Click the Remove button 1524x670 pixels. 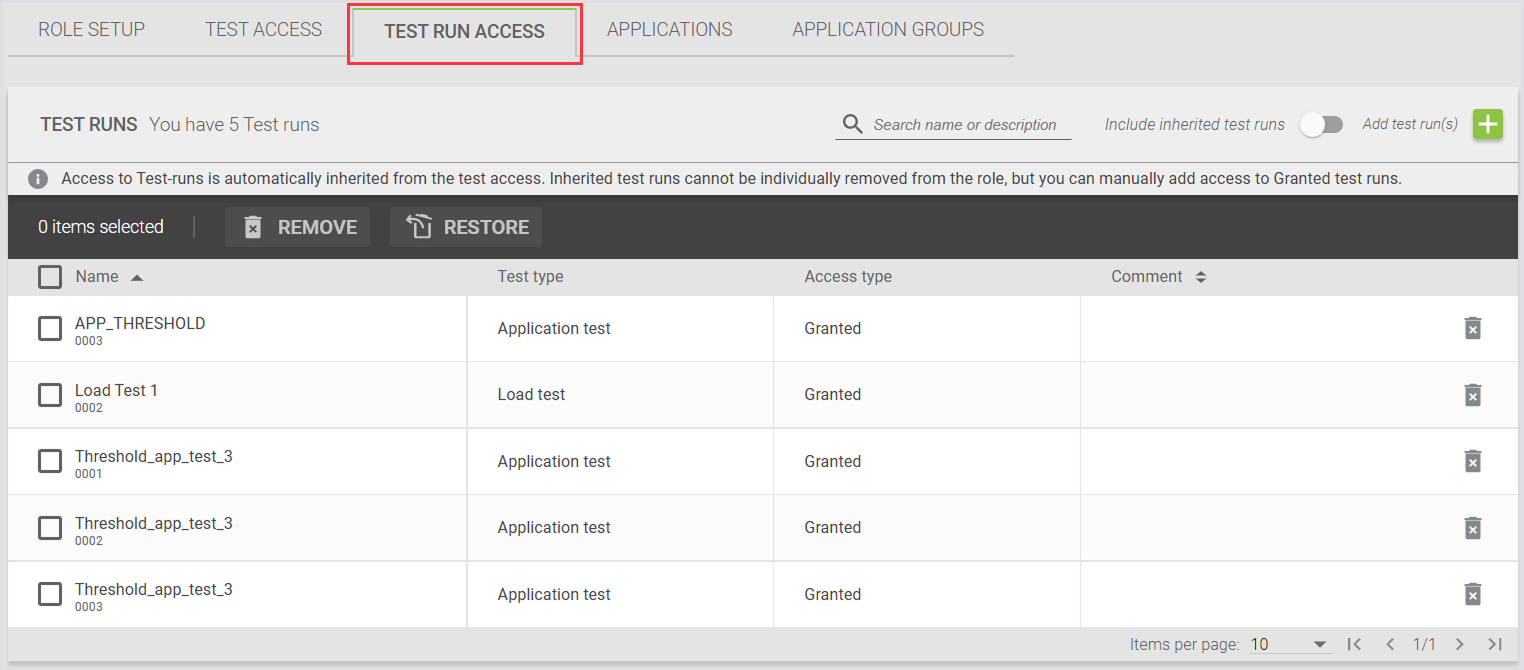[297, 227]
